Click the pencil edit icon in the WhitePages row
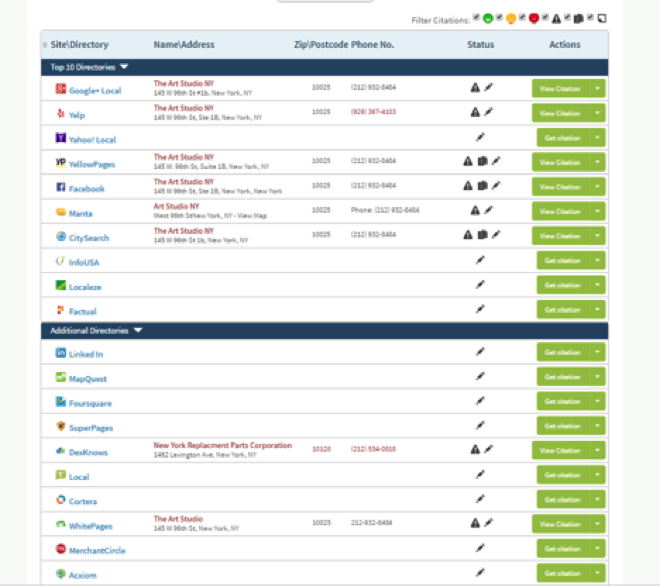The height and width of the screenshot is (586, 661). coord(489,522)
